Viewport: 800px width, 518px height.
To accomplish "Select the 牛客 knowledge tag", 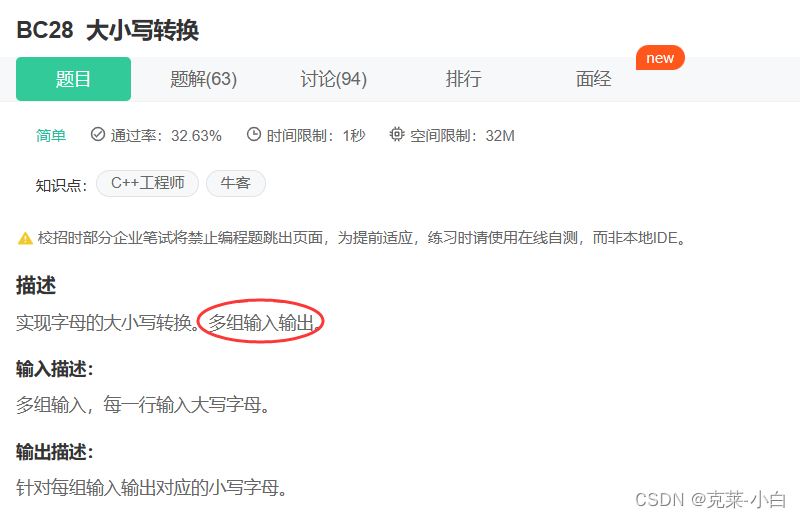I will [x=236, y=183].
